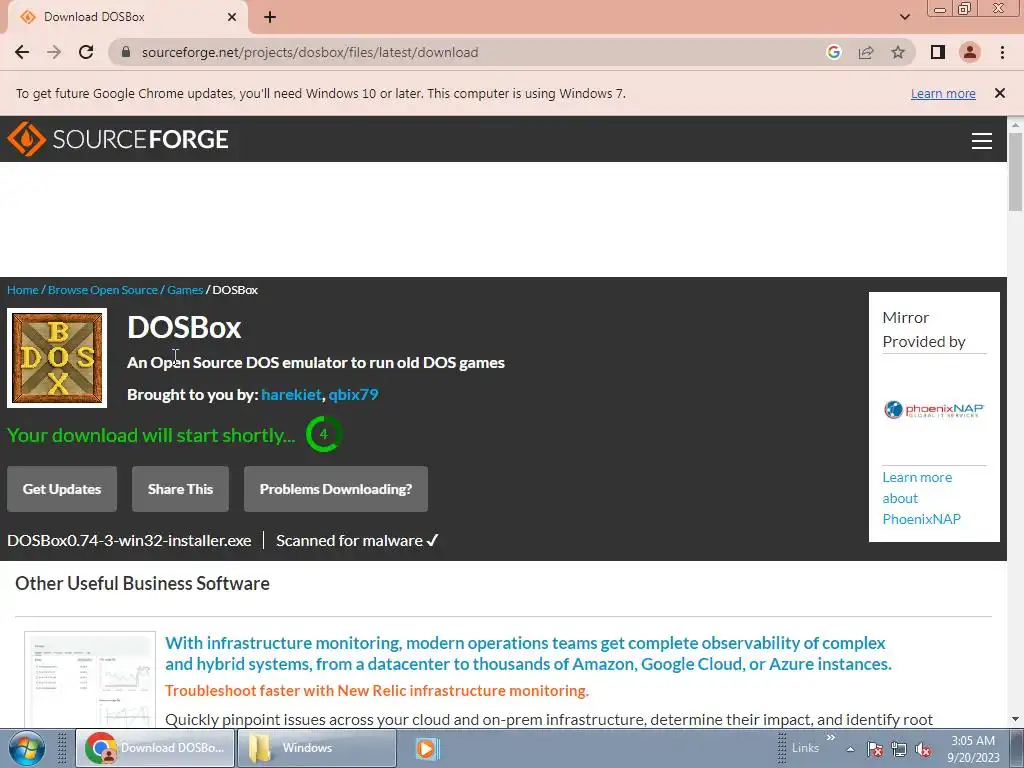Click the Troubleshoot faster with New Relic text
Screen dimensions: 1024x768
tap(377, 691)
